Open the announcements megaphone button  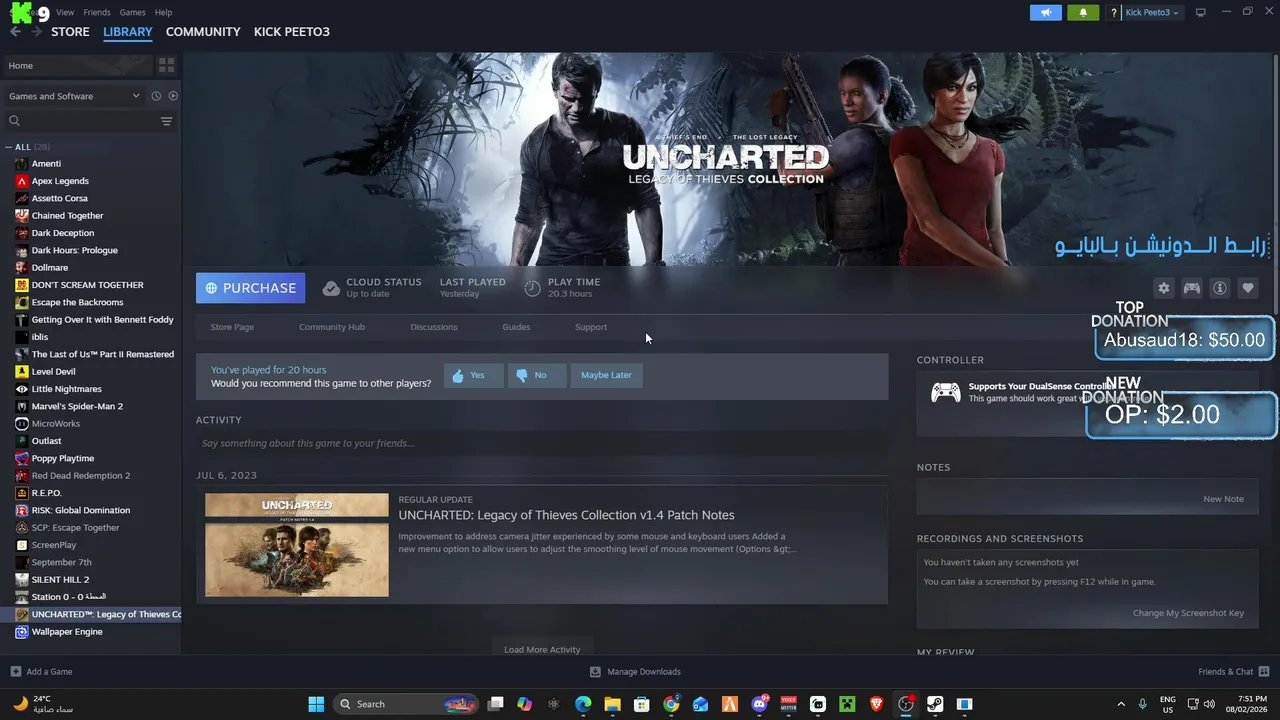(1046, 12)
